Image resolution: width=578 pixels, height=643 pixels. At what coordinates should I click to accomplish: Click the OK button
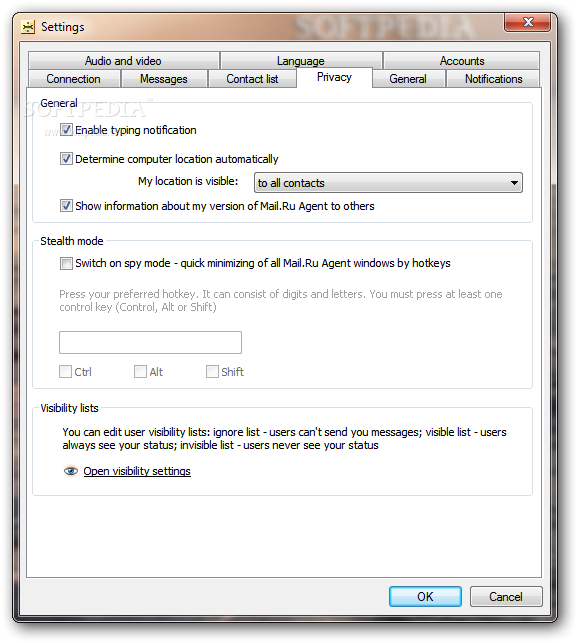point(425,596)
